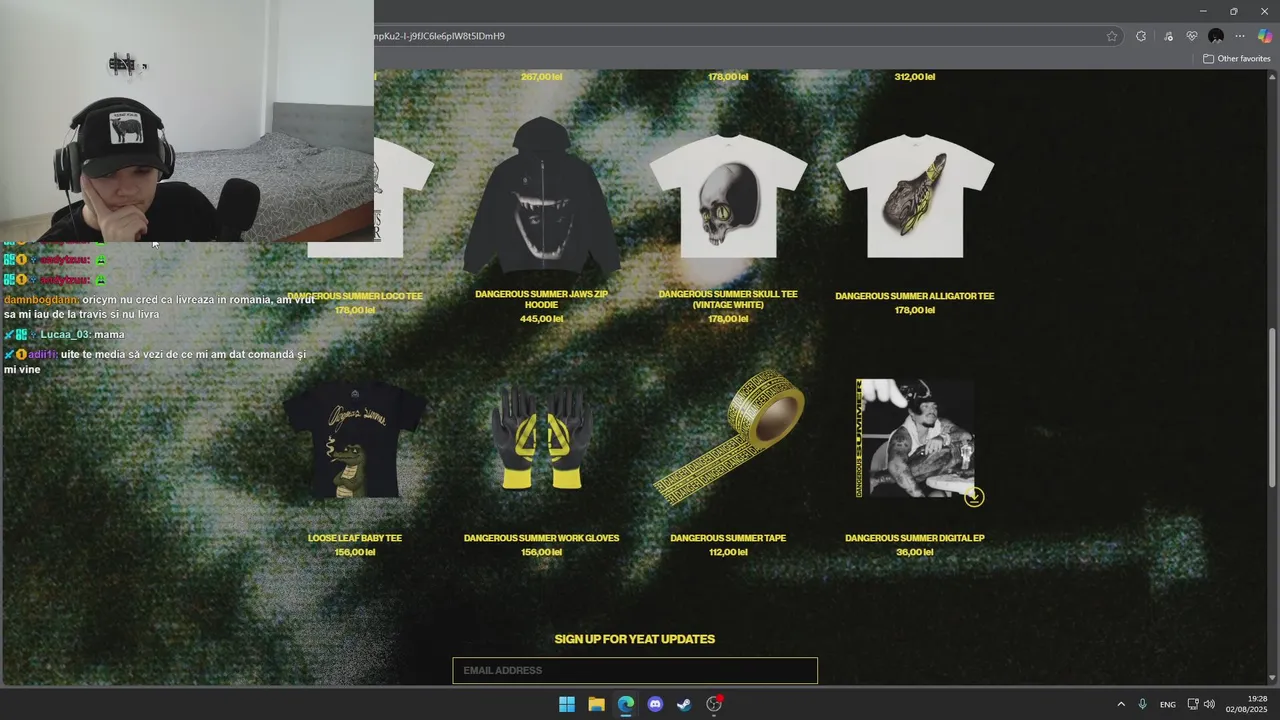Image resolution: width=1280 pixels, height=720 pixels.
Task: Click the download badge on Digital EP
Action: (x=974, y=497)
